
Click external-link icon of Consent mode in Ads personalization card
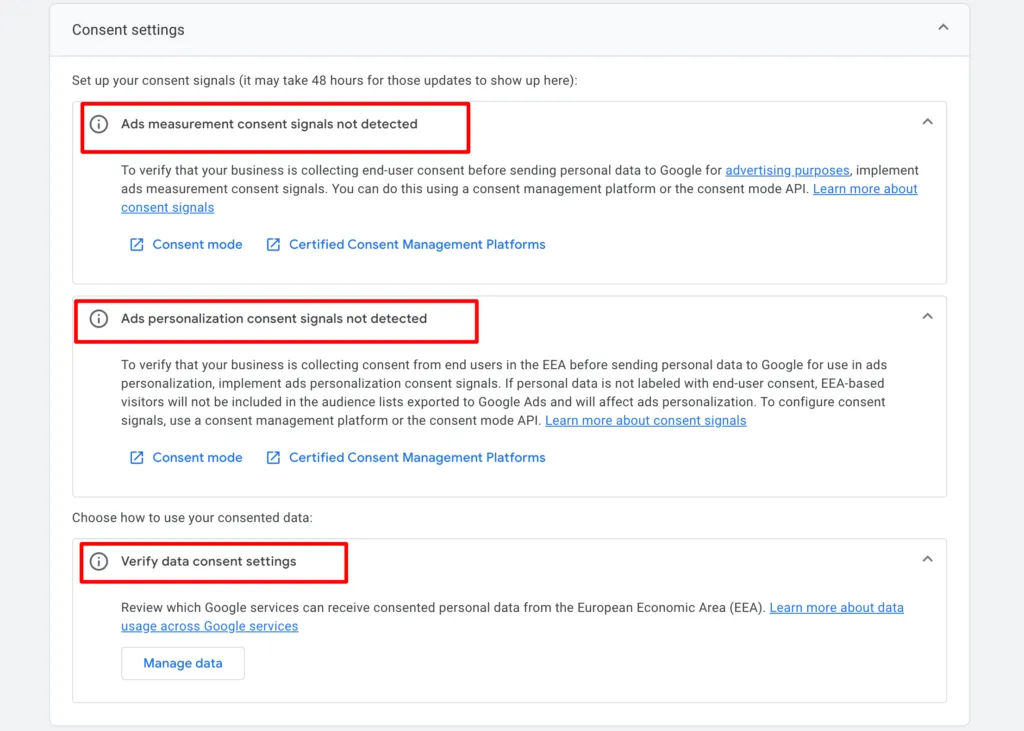(x=136, y=457)
